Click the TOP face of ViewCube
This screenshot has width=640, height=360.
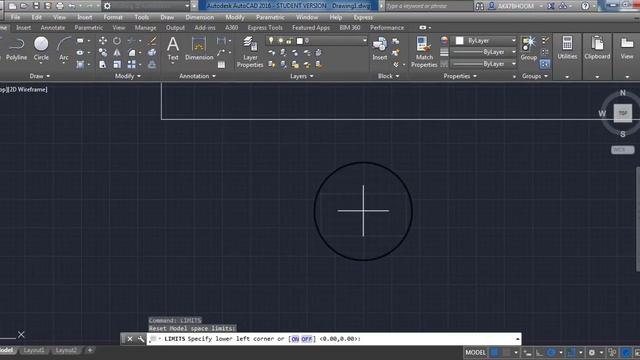[623, 113]
